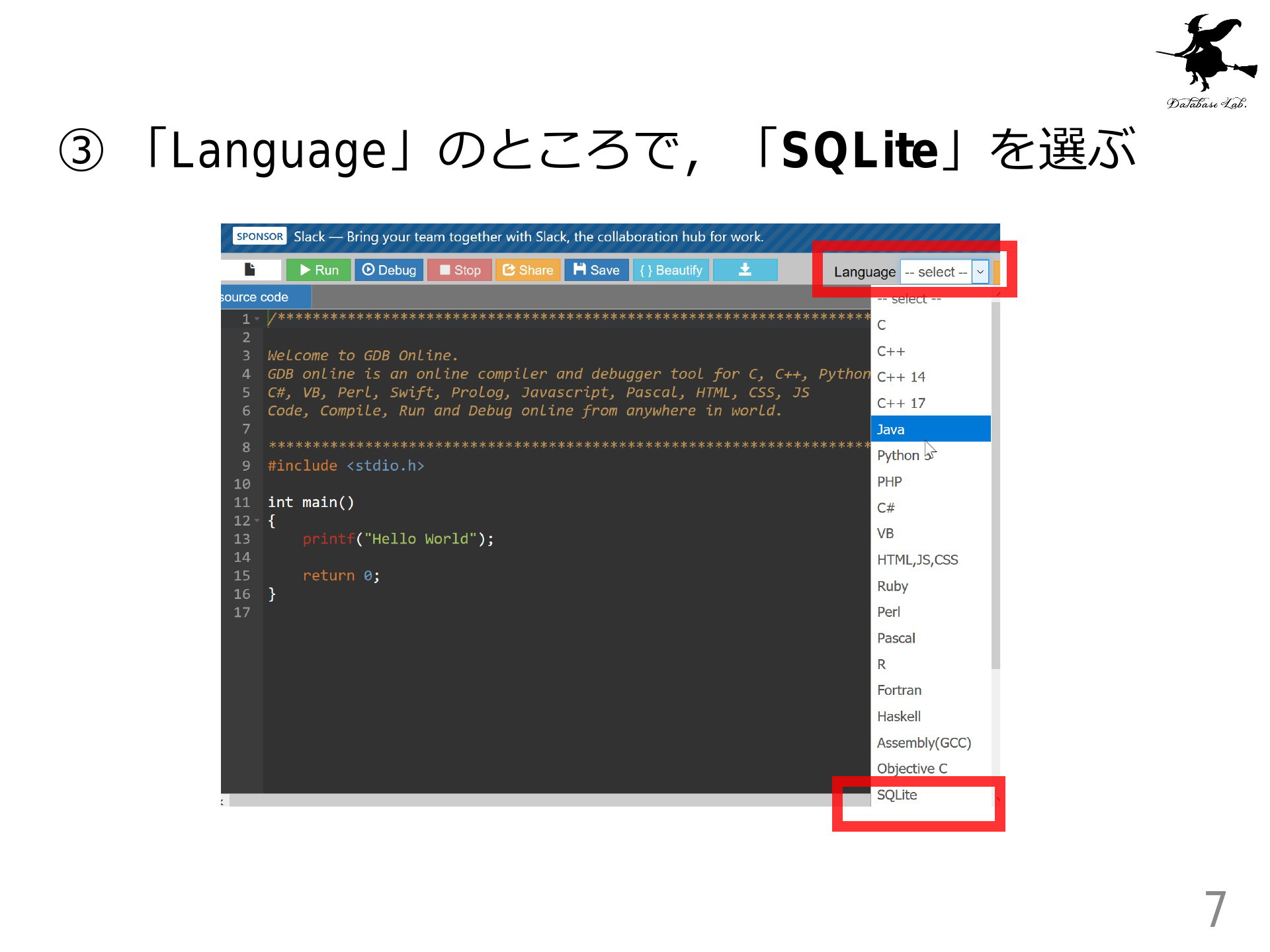This screenshot has width=1270, height=952.
Task: Click the language list scrollbar thumb
Action: click(995, 486)
